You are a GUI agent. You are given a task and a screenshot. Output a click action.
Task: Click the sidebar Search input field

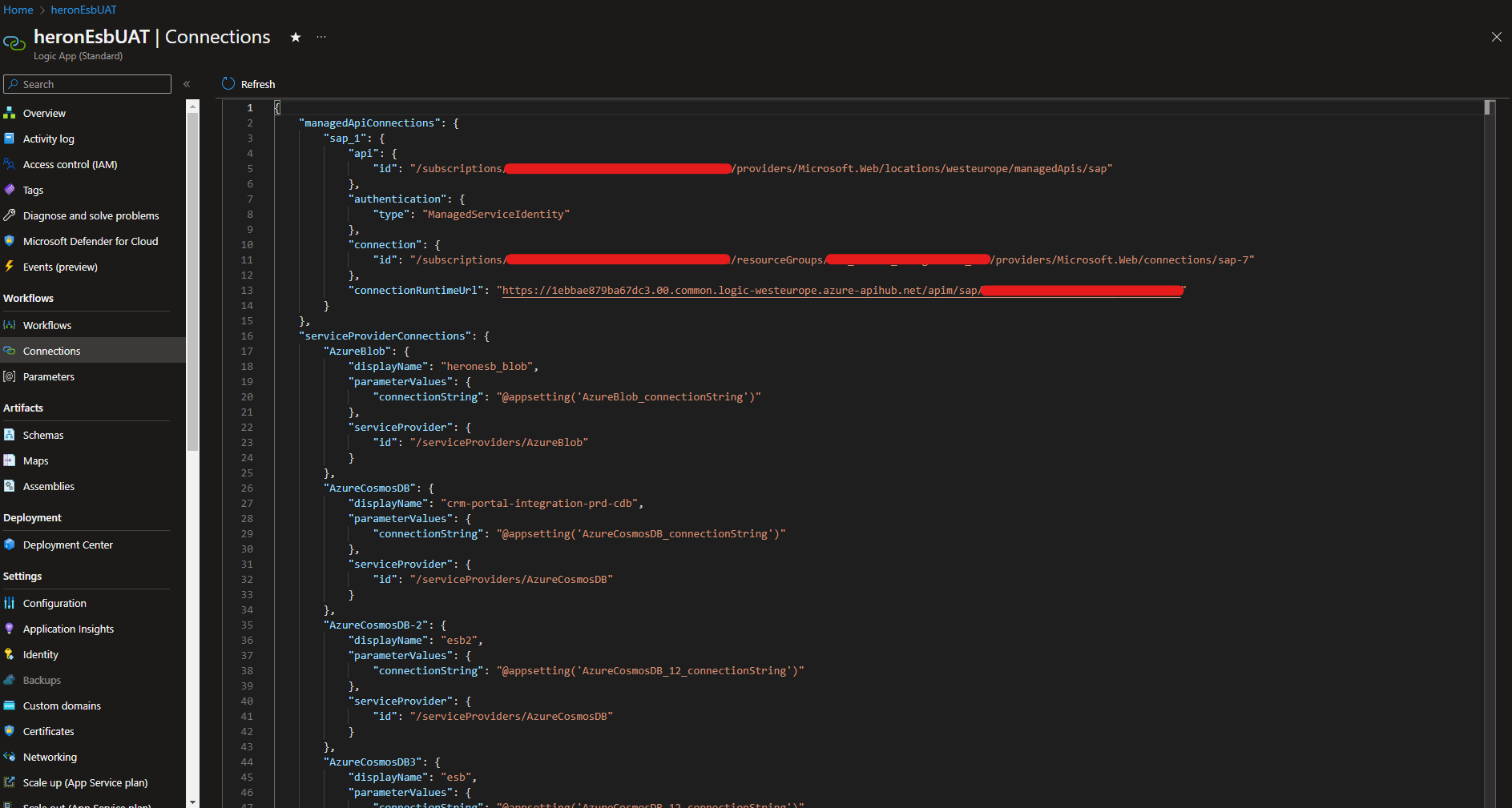tap(87, 84)
